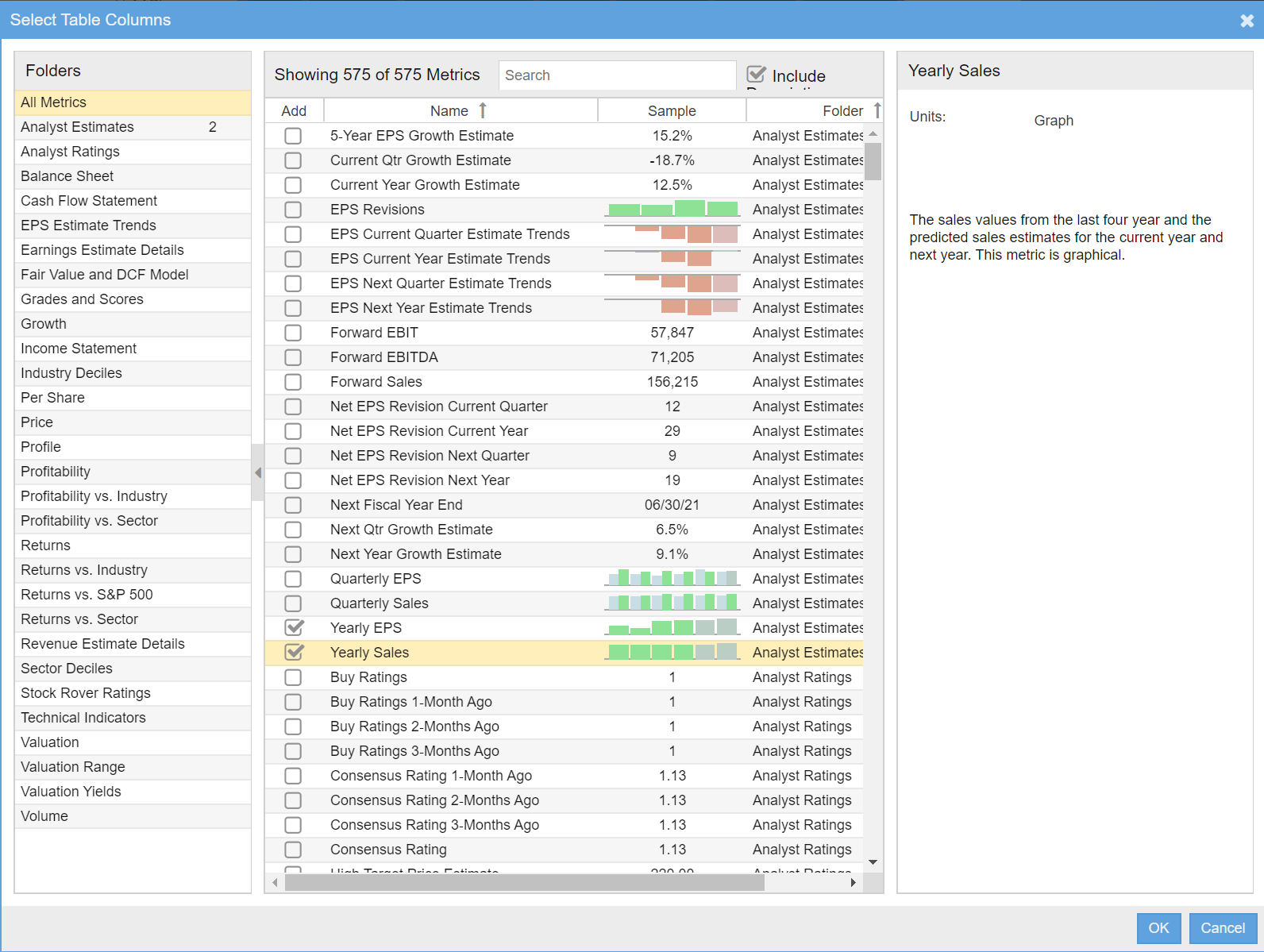Image resolution: width=1264 pixels, height=952 pixels.
Task: Sort by the Sample column header
Action: coord(672,110)
